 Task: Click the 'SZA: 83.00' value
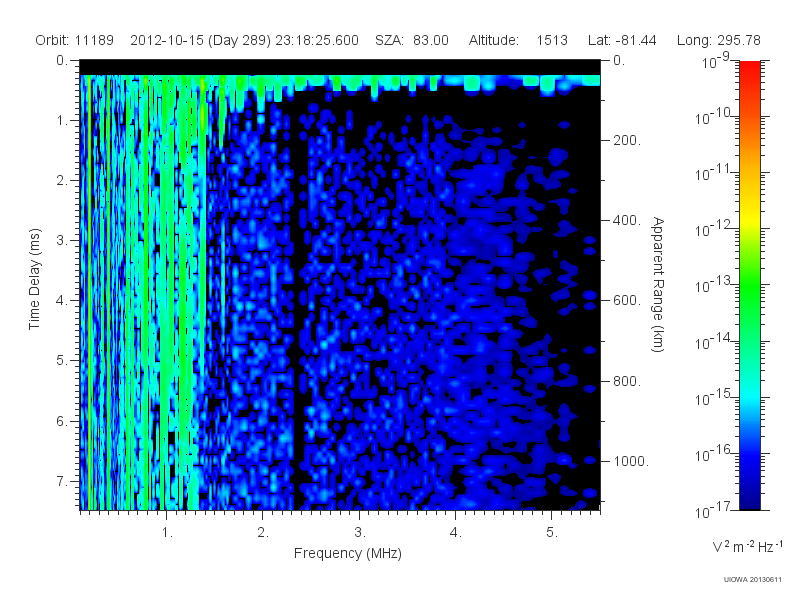click(x=412, y=40)
